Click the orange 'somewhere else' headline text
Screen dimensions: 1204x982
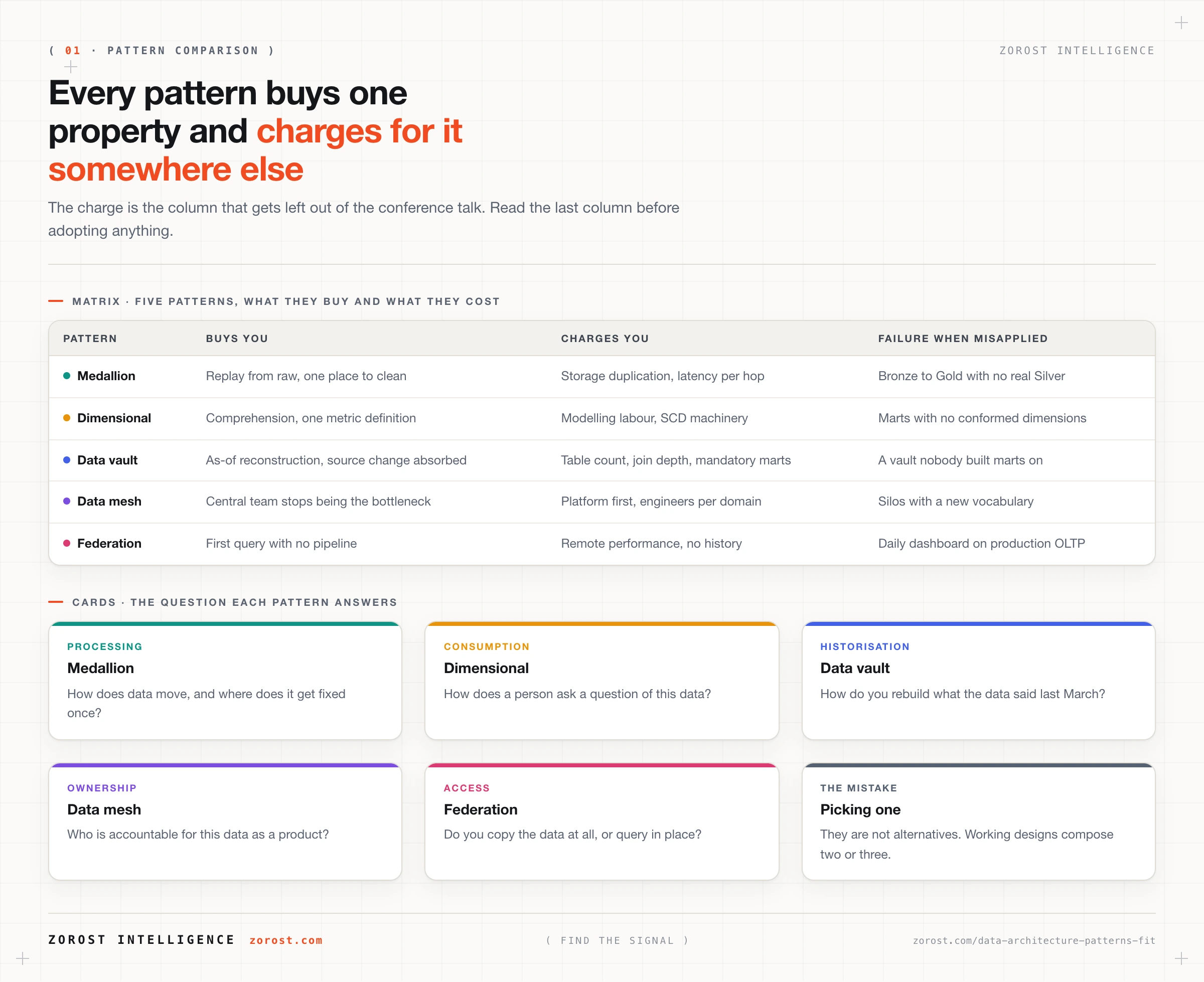tap(176, 169)
